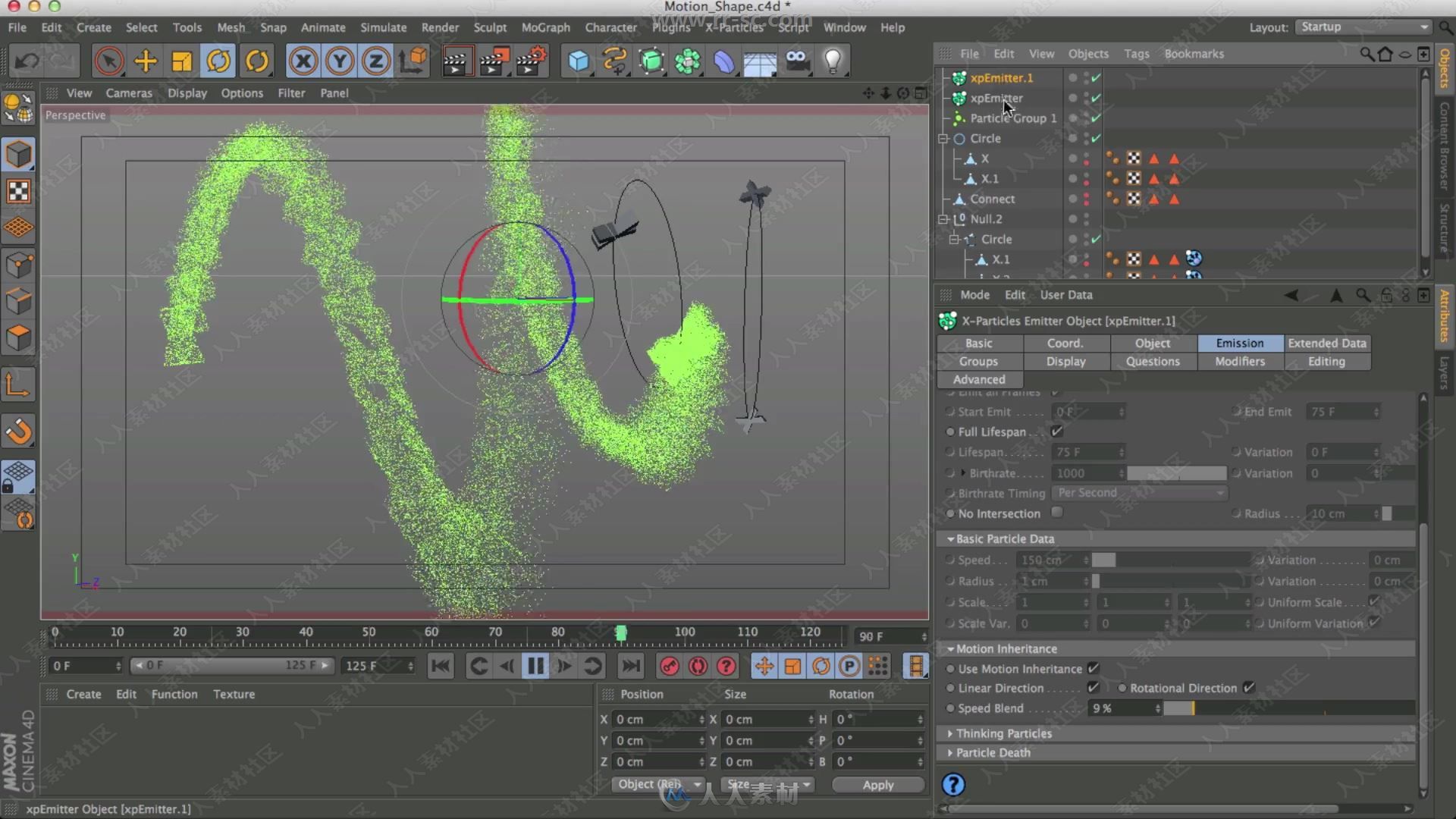Select the Live Selection tool

click(108, 61)
